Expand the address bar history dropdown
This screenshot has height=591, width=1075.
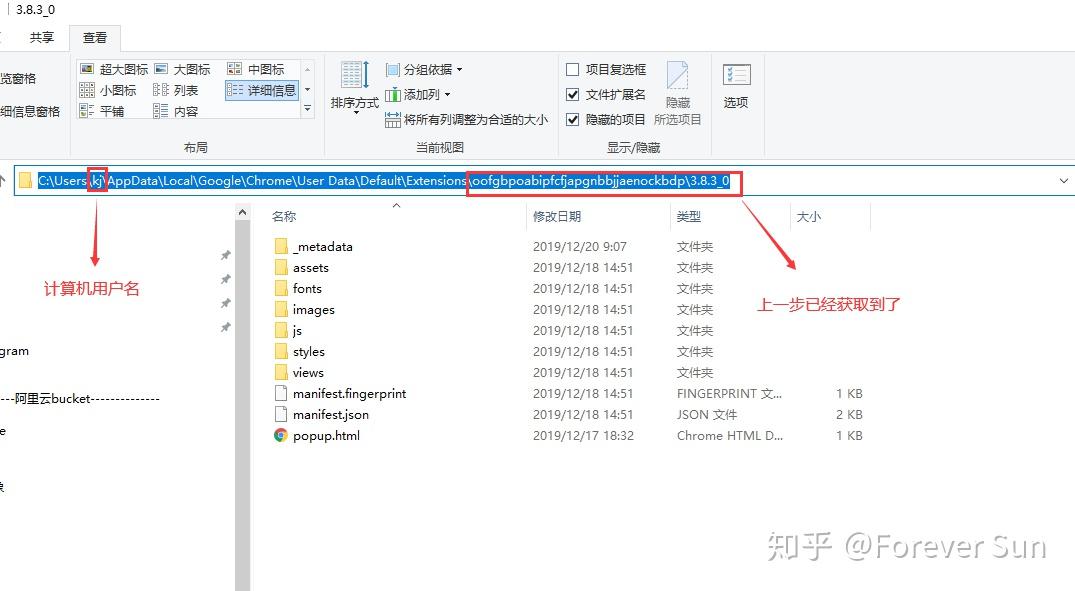coord(1063,181)
